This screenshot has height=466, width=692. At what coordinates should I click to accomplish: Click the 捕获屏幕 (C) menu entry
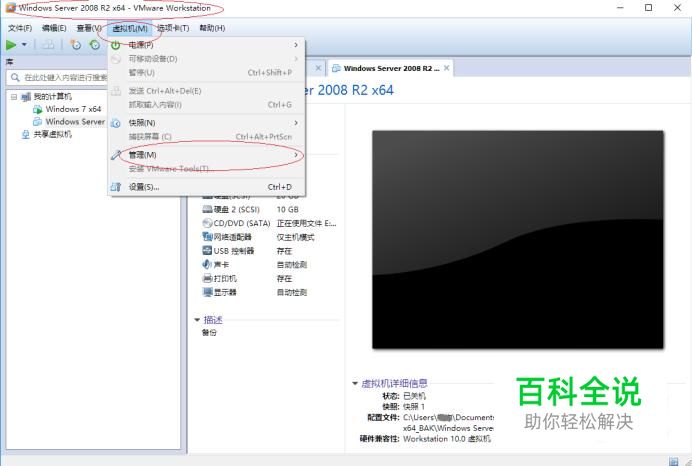pos(206,137)
